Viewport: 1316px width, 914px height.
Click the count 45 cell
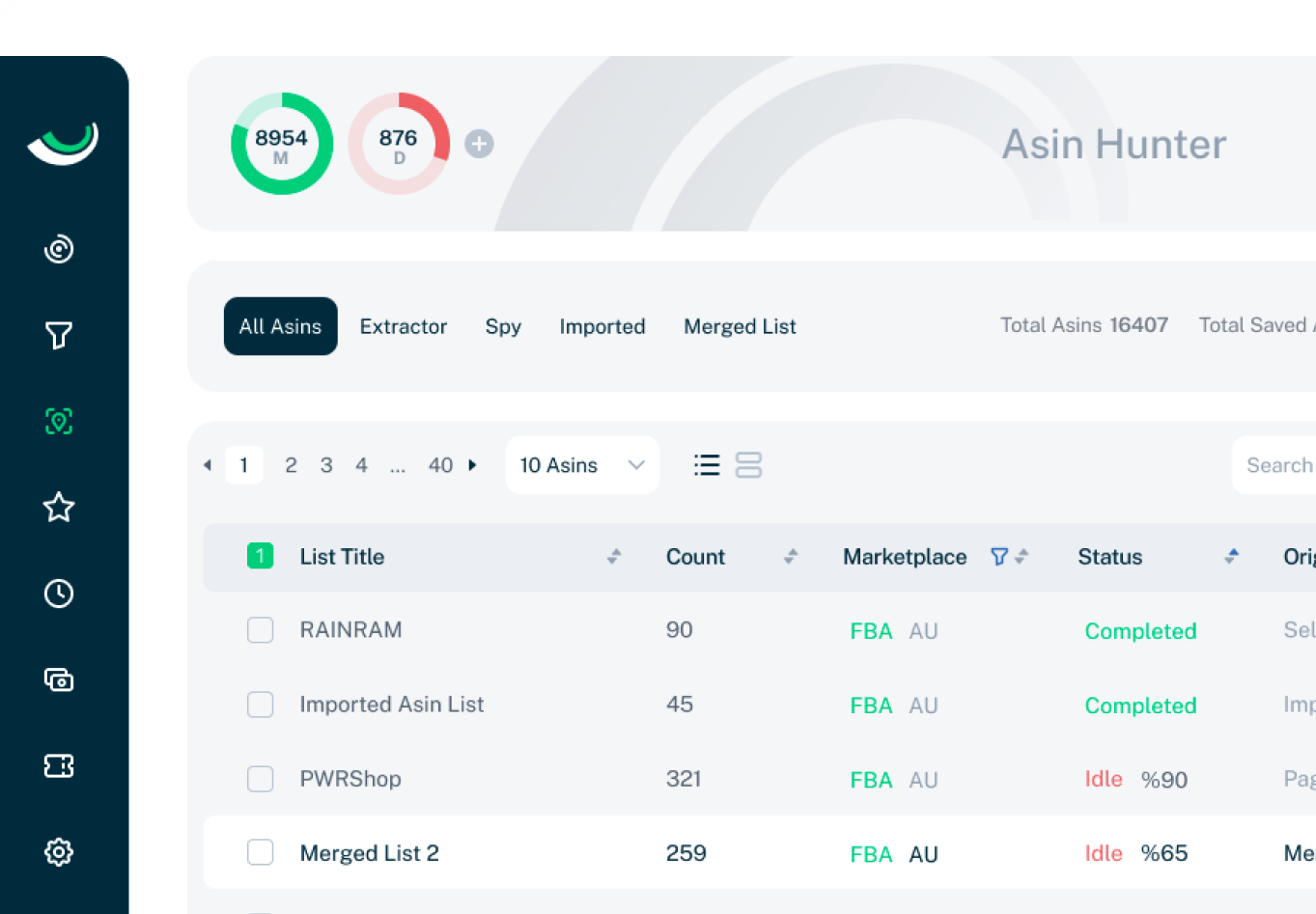[x=680, y=705]
